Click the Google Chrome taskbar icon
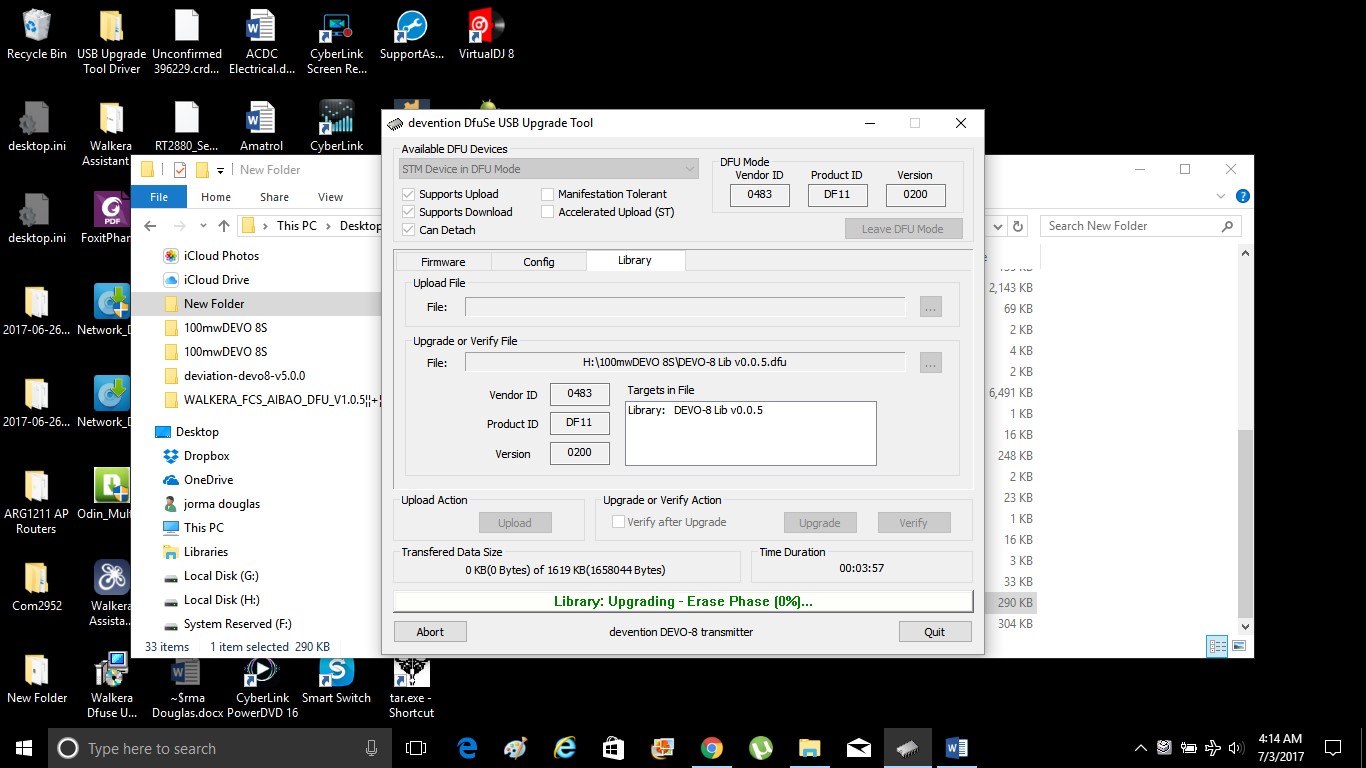This screenshot has width=1366, height=768. (711, 748)
